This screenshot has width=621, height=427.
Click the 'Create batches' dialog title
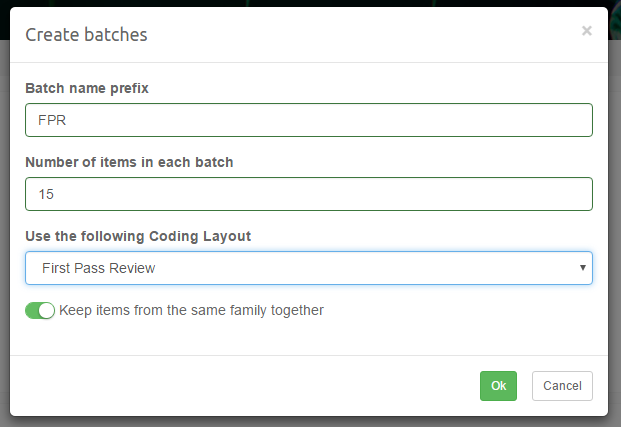coord(86,35)
